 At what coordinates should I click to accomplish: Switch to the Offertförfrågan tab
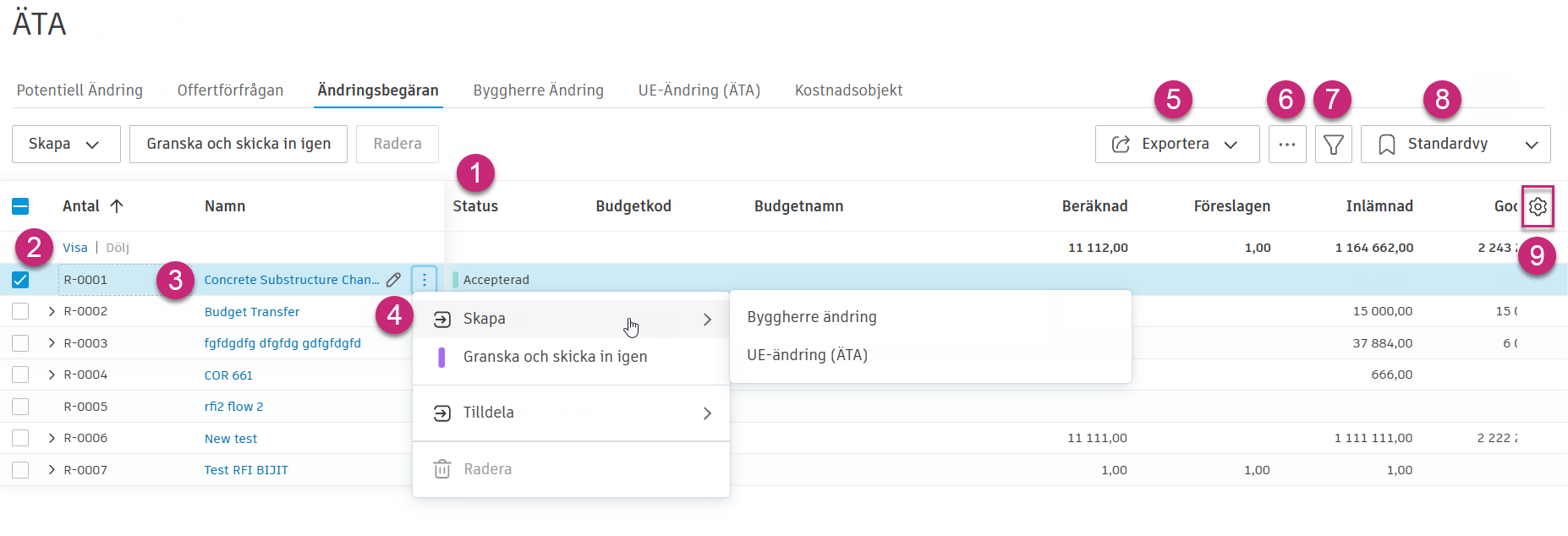230,90
